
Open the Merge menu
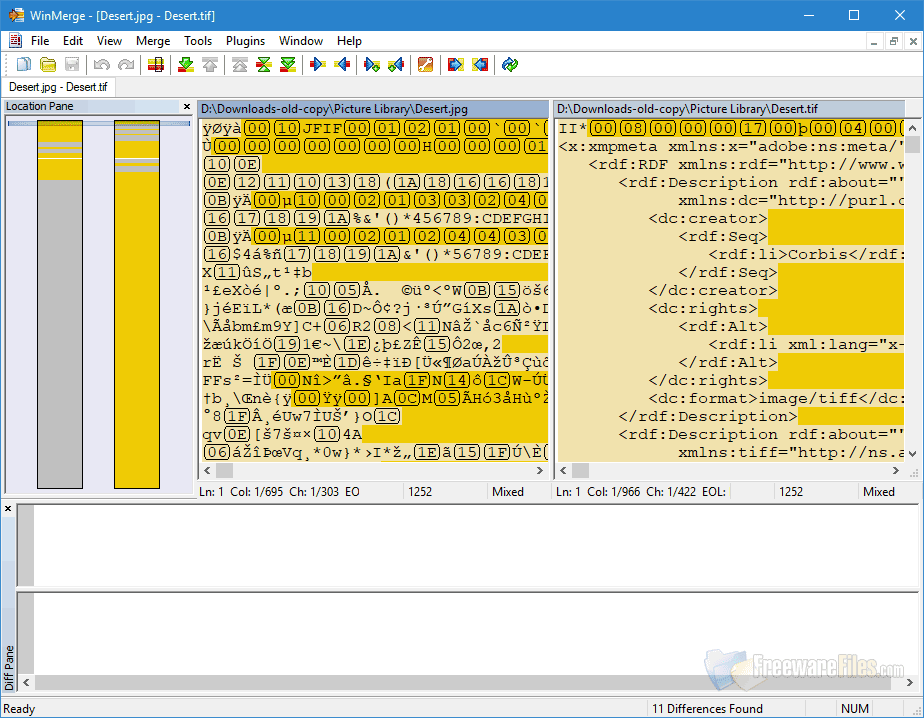coord(152,41)
